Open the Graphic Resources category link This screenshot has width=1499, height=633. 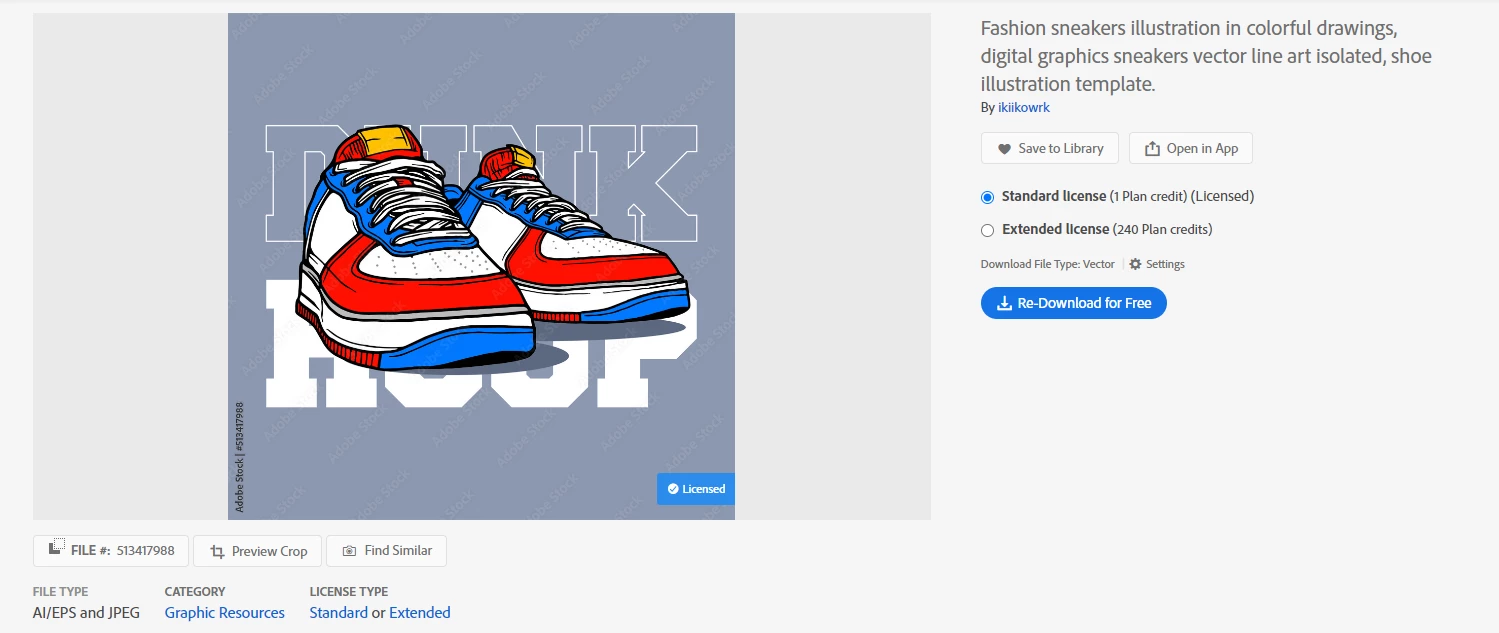(225, 613)
